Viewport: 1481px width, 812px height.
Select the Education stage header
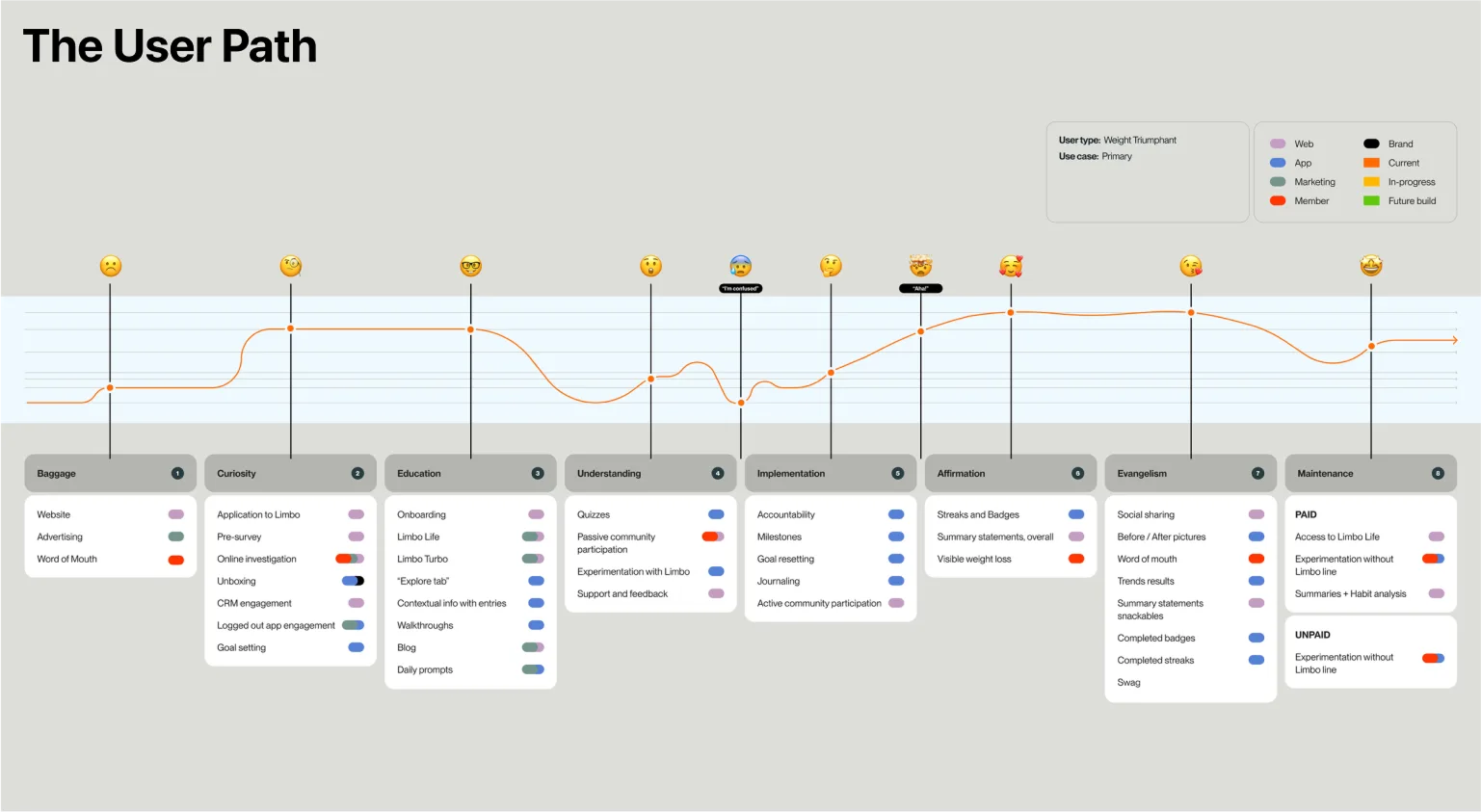(x=470, y=473)
